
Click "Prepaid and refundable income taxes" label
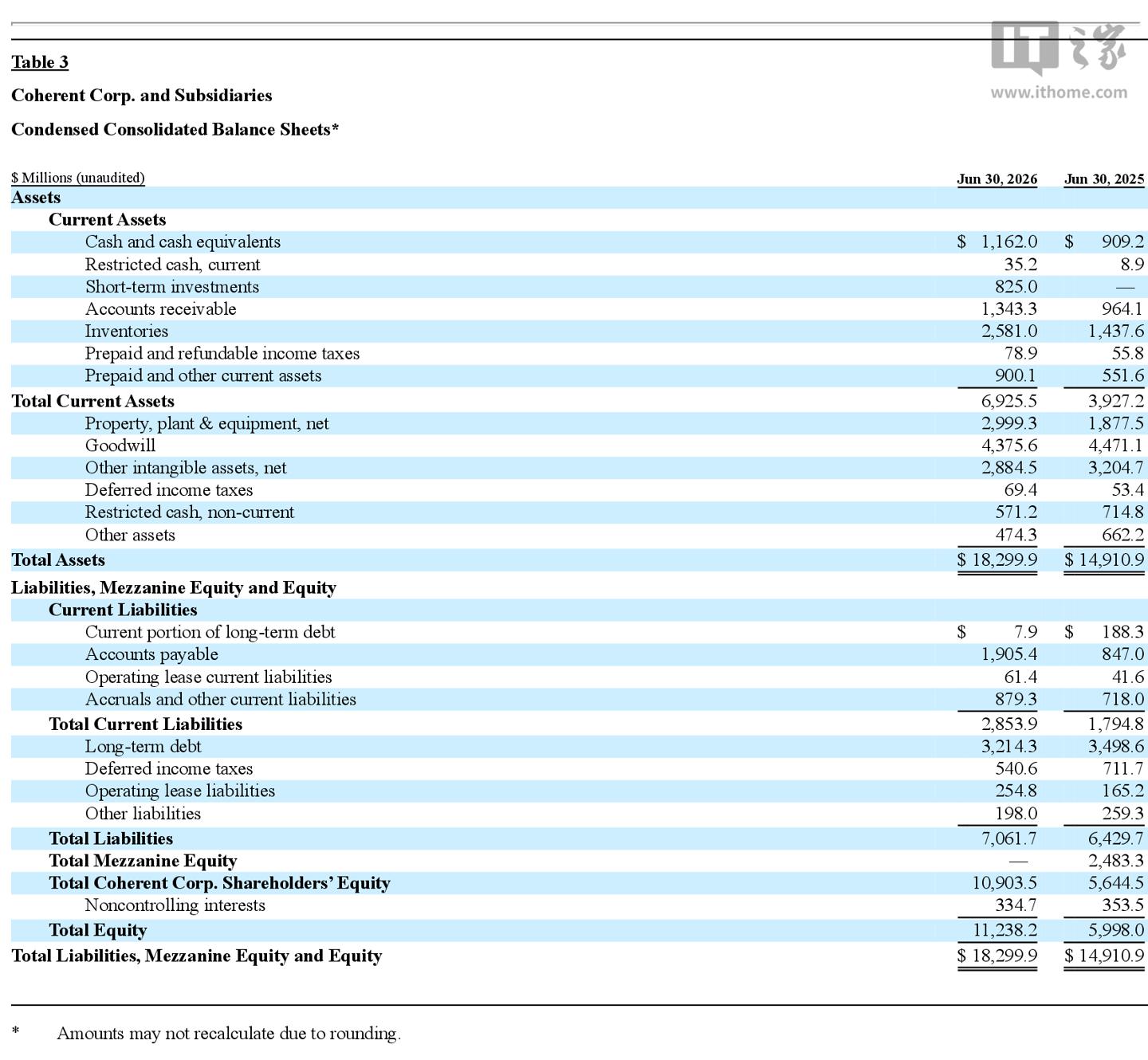222,354
